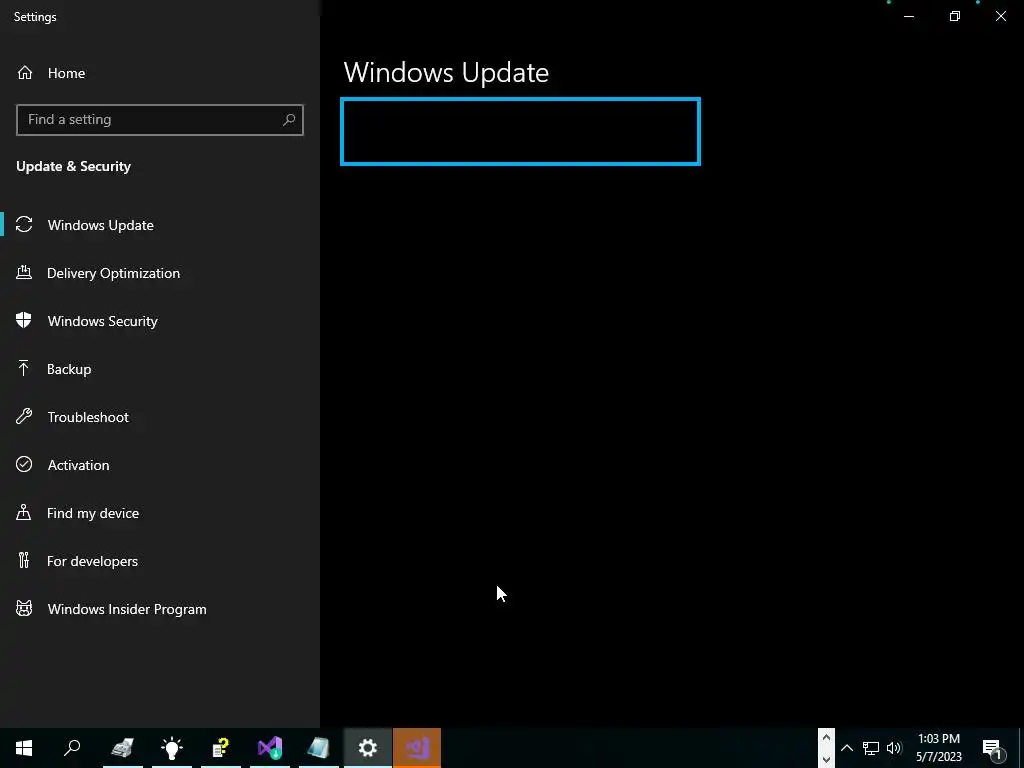Go to Settings Home
This screenshot has width=1024, height=768.
tap(51, 73)
